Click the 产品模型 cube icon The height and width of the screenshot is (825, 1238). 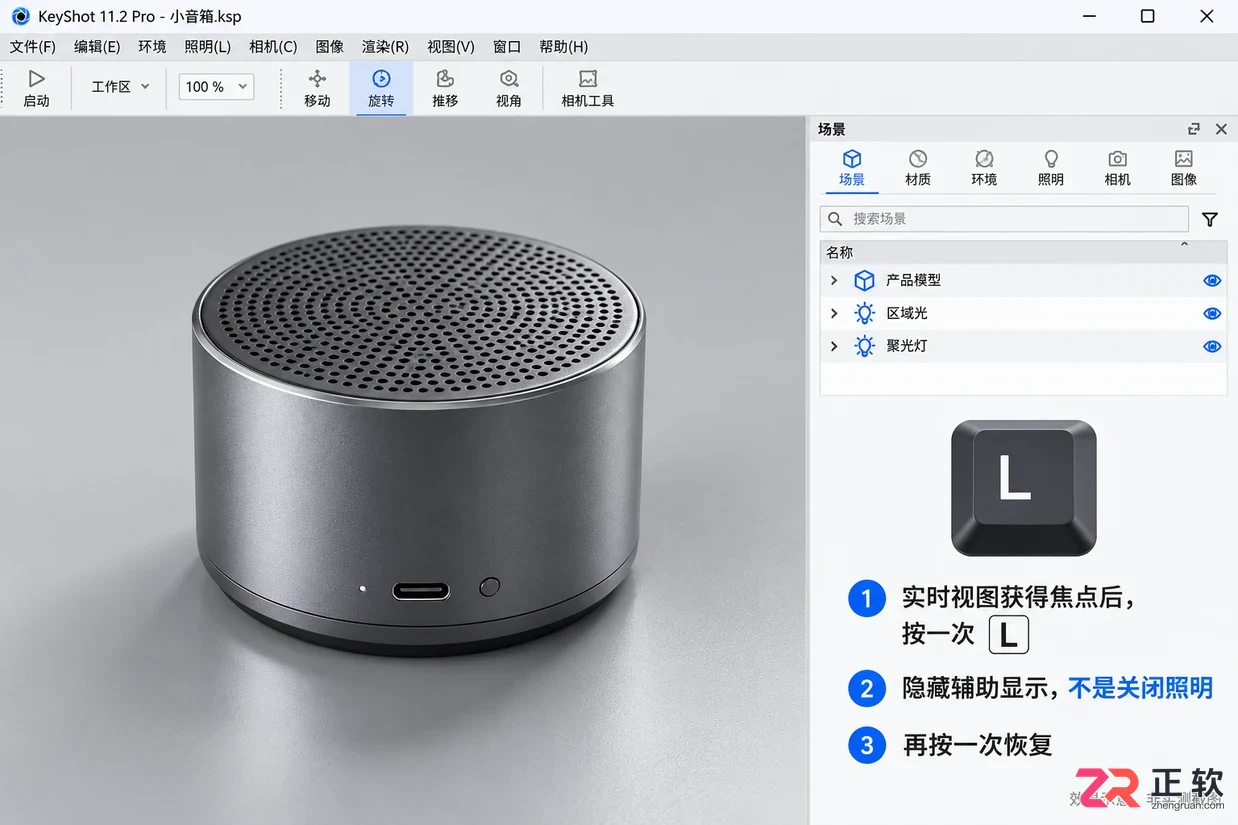click(x=864, y=281)
